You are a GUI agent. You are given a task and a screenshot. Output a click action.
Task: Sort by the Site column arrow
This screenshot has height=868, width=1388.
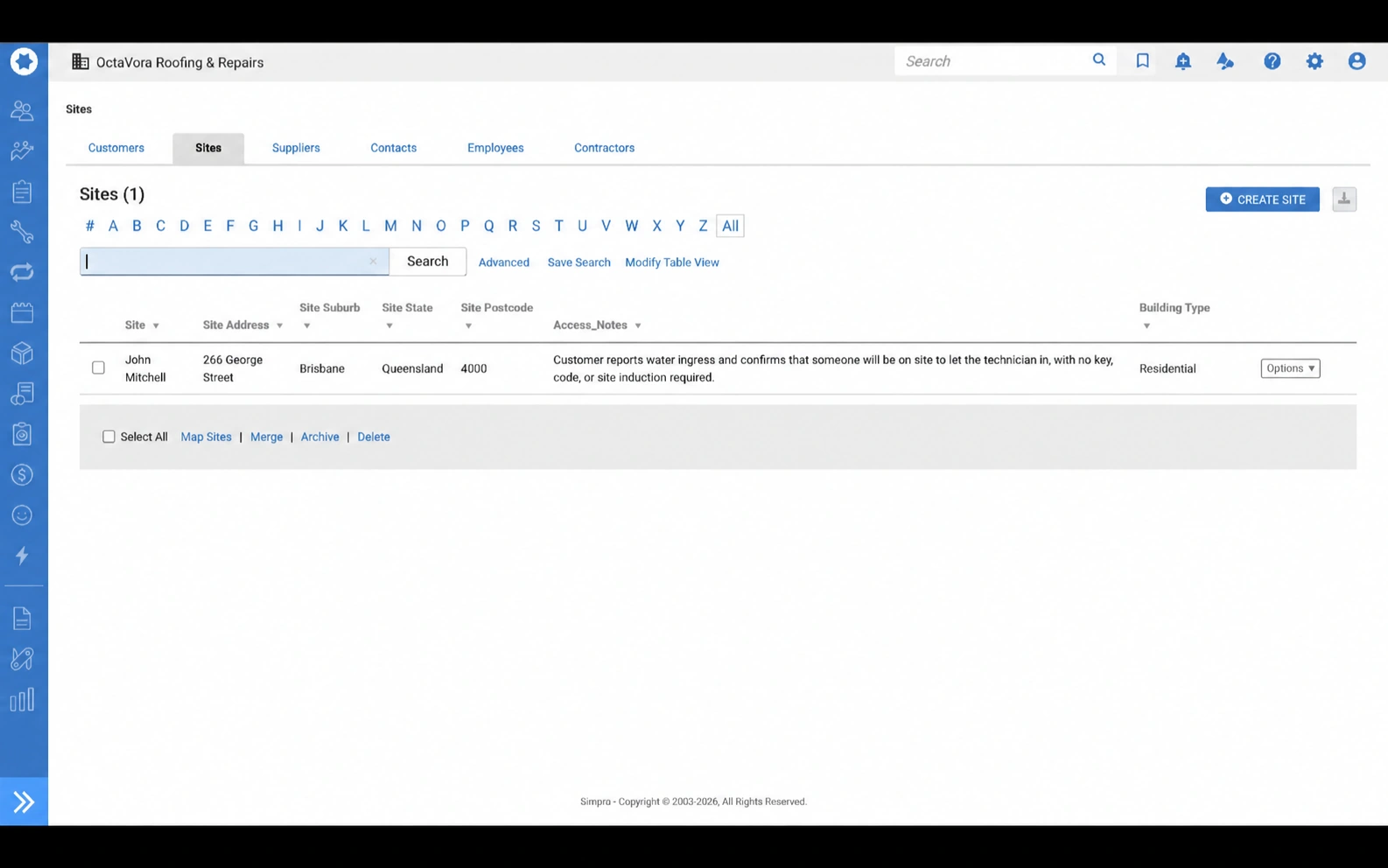[x=156, y=325]
